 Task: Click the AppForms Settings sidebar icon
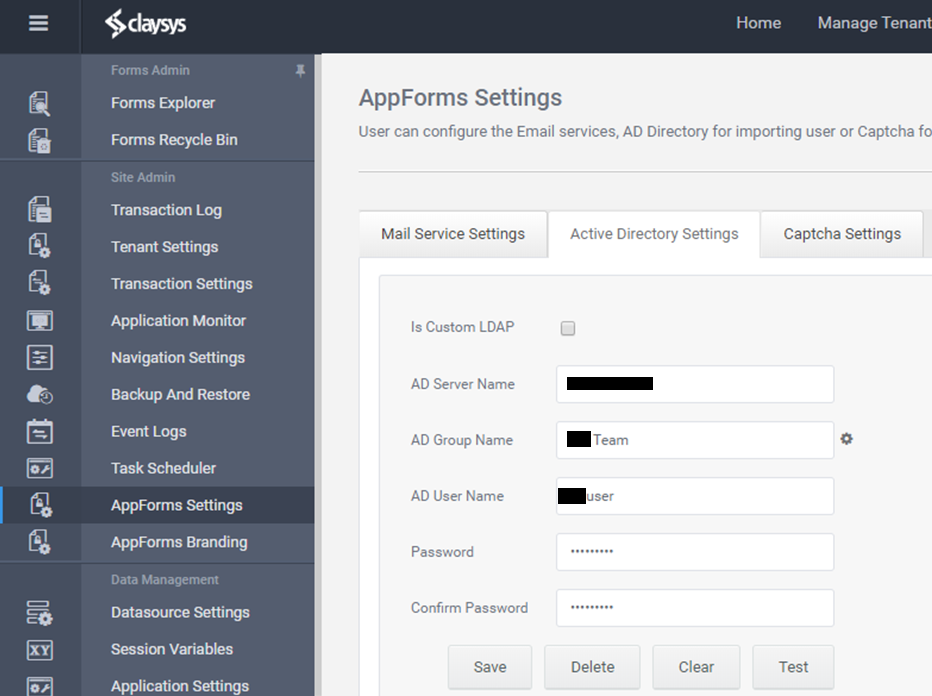(41, 505)
